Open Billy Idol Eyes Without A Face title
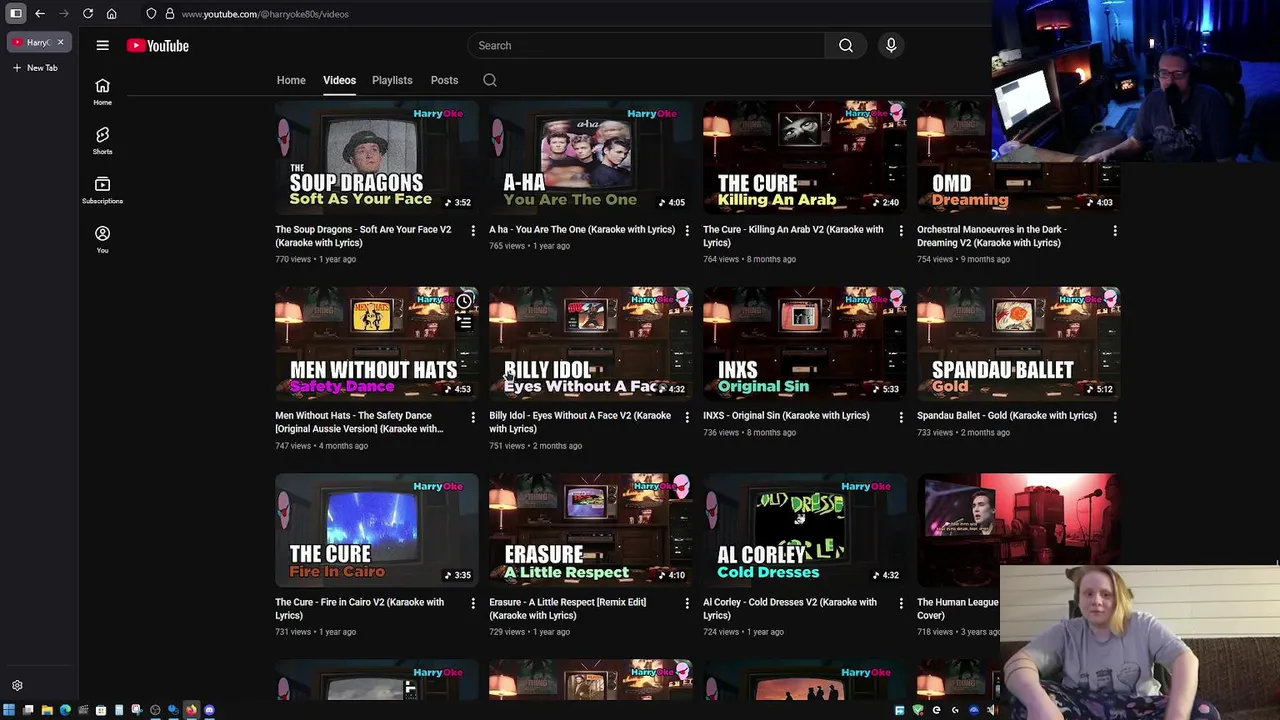Image resolution: width=1280 pixels, height=720 pixels. pos(580,422)
